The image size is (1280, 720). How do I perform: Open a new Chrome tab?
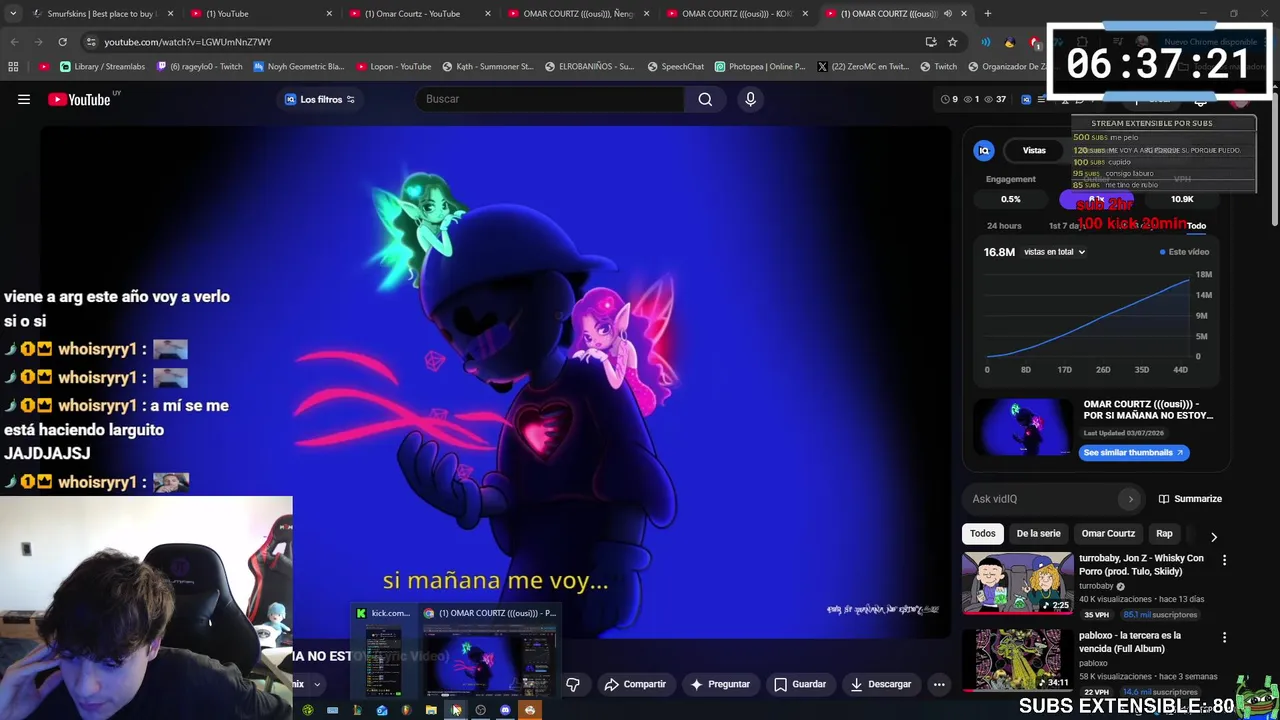[987, 14]
